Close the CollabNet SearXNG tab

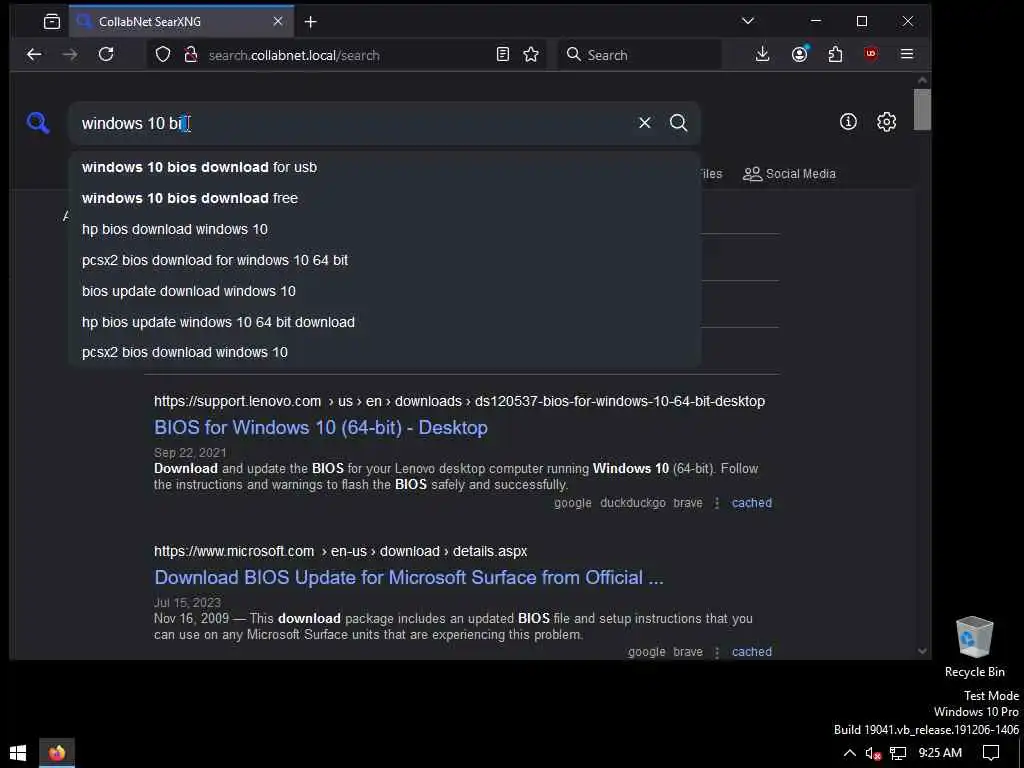coord(278,22)
